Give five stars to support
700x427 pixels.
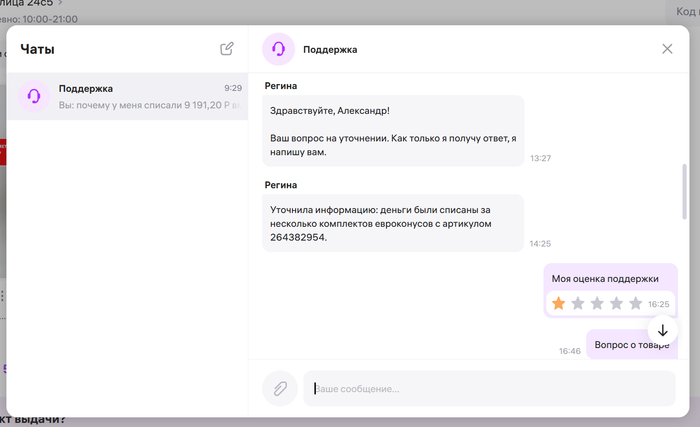[634, 303]
